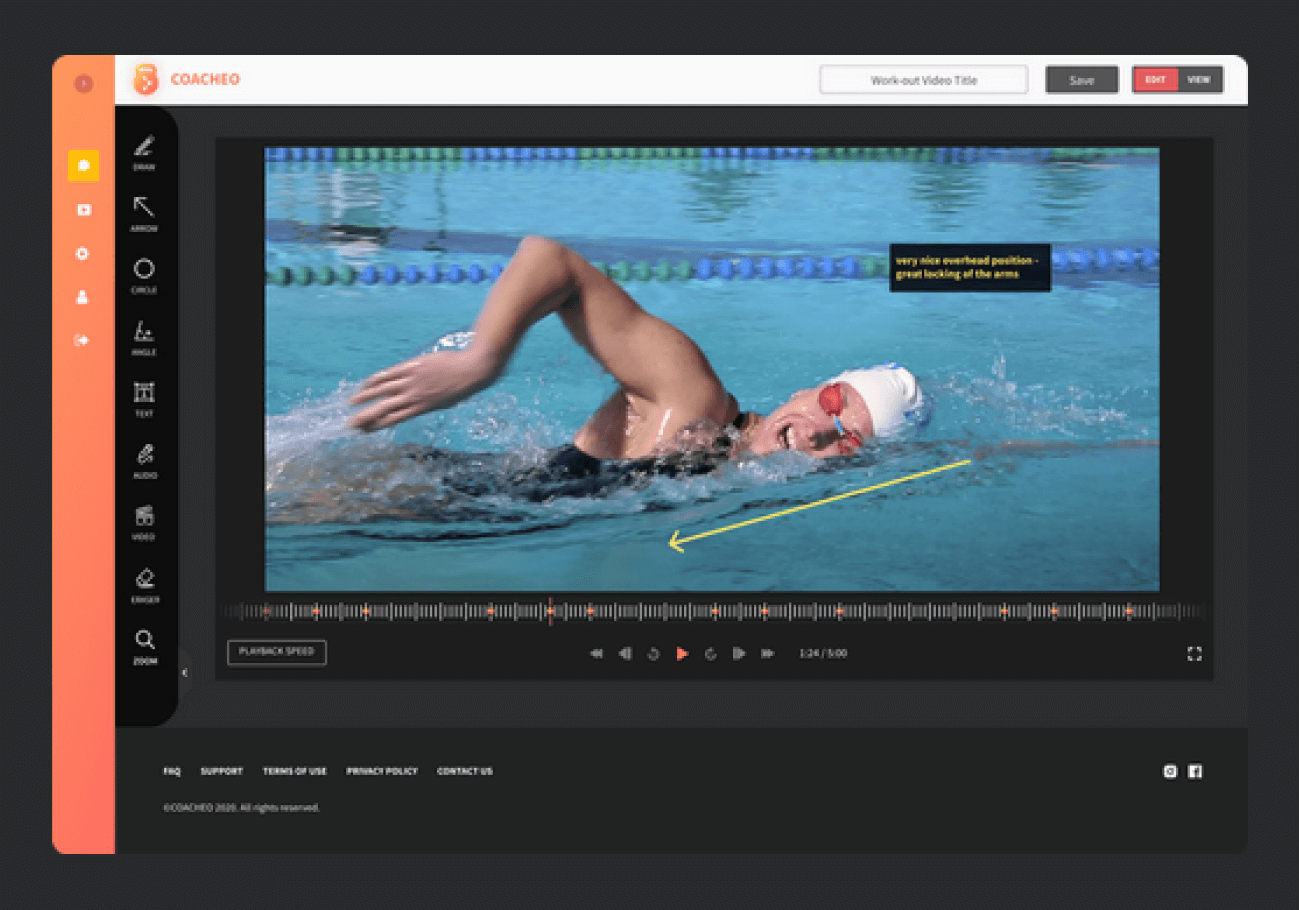Switch to VIEW mode
The height and width of the screenshot is (910, 1299).
click(x=1199, y=80)
